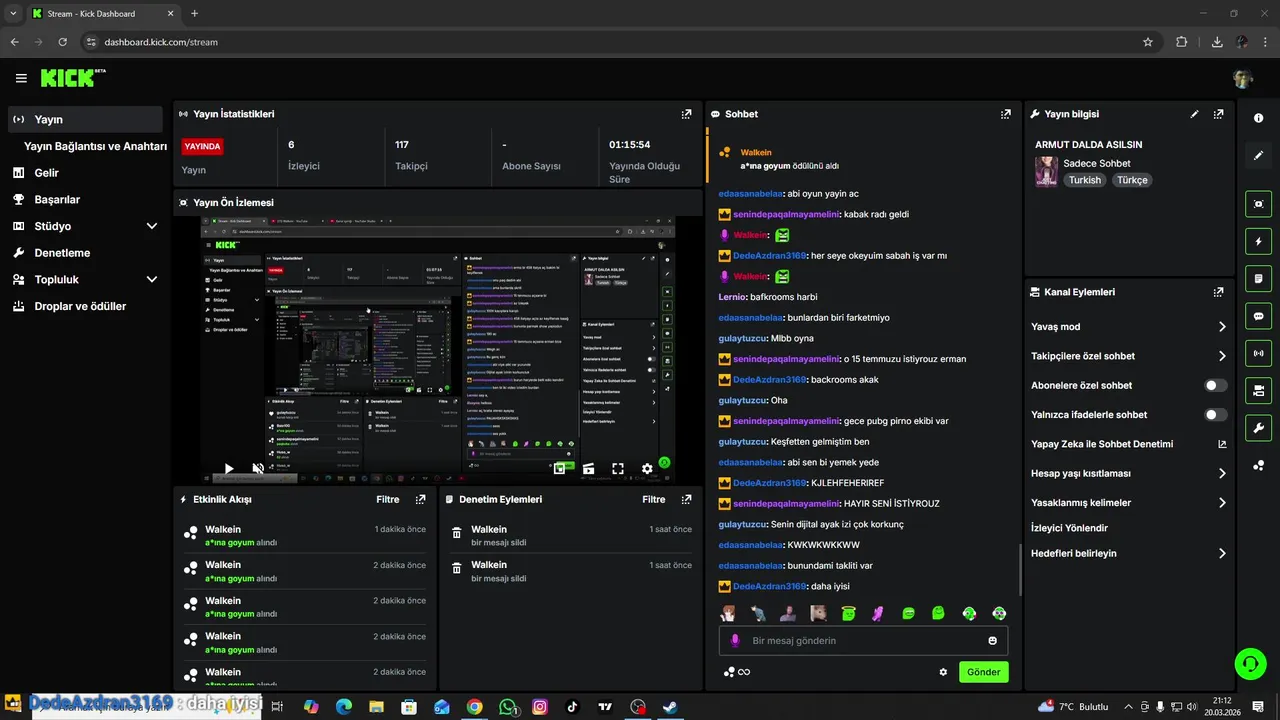Image resolution: width=1280 pixels, height=720 pixels.
Task: Click the Sadece Sohbet category thumbnail
Action: pyautogui.click(x=1046, y=171)
